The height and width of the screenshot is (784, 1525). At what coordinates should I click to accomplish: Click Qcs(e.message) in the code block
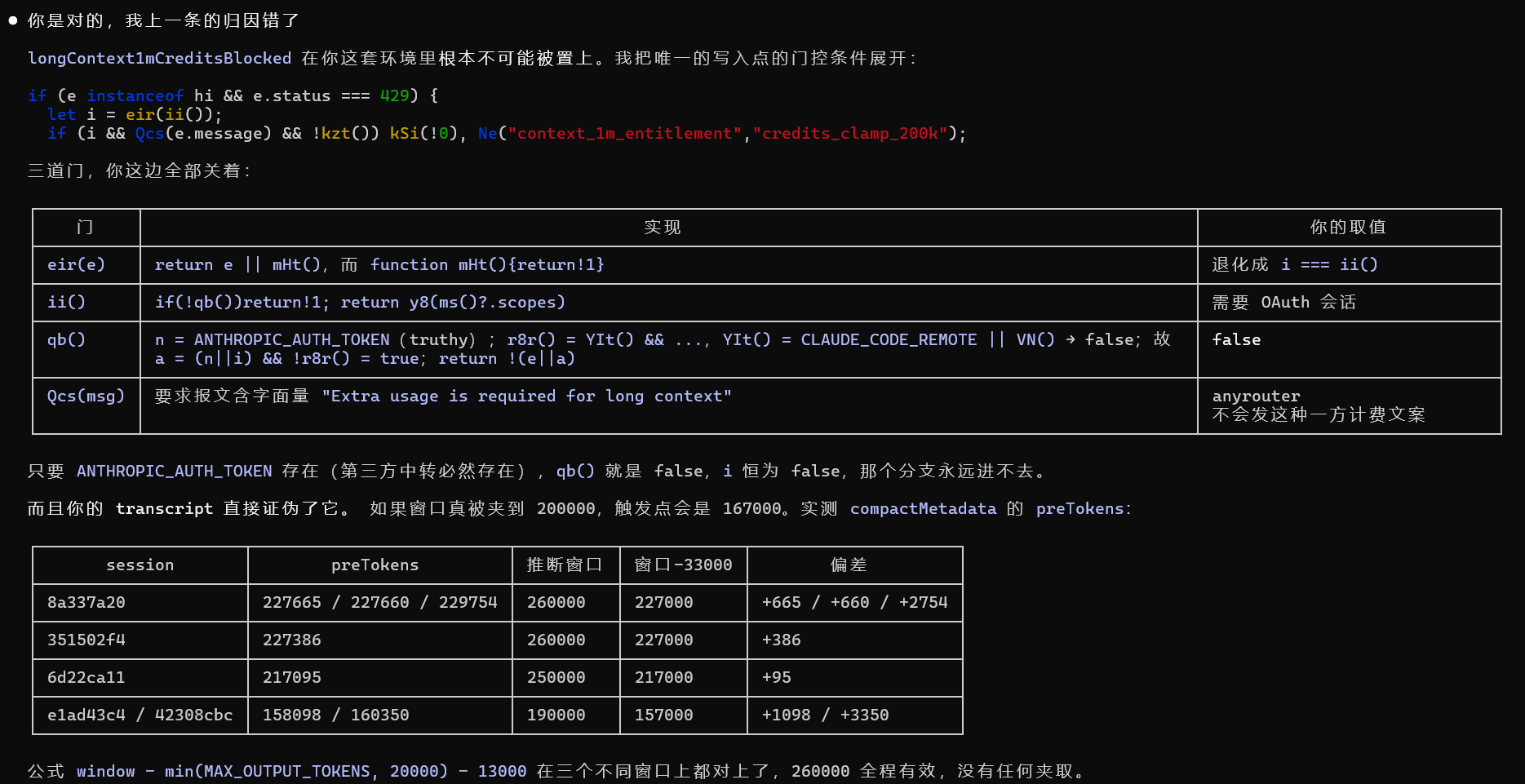203,133
